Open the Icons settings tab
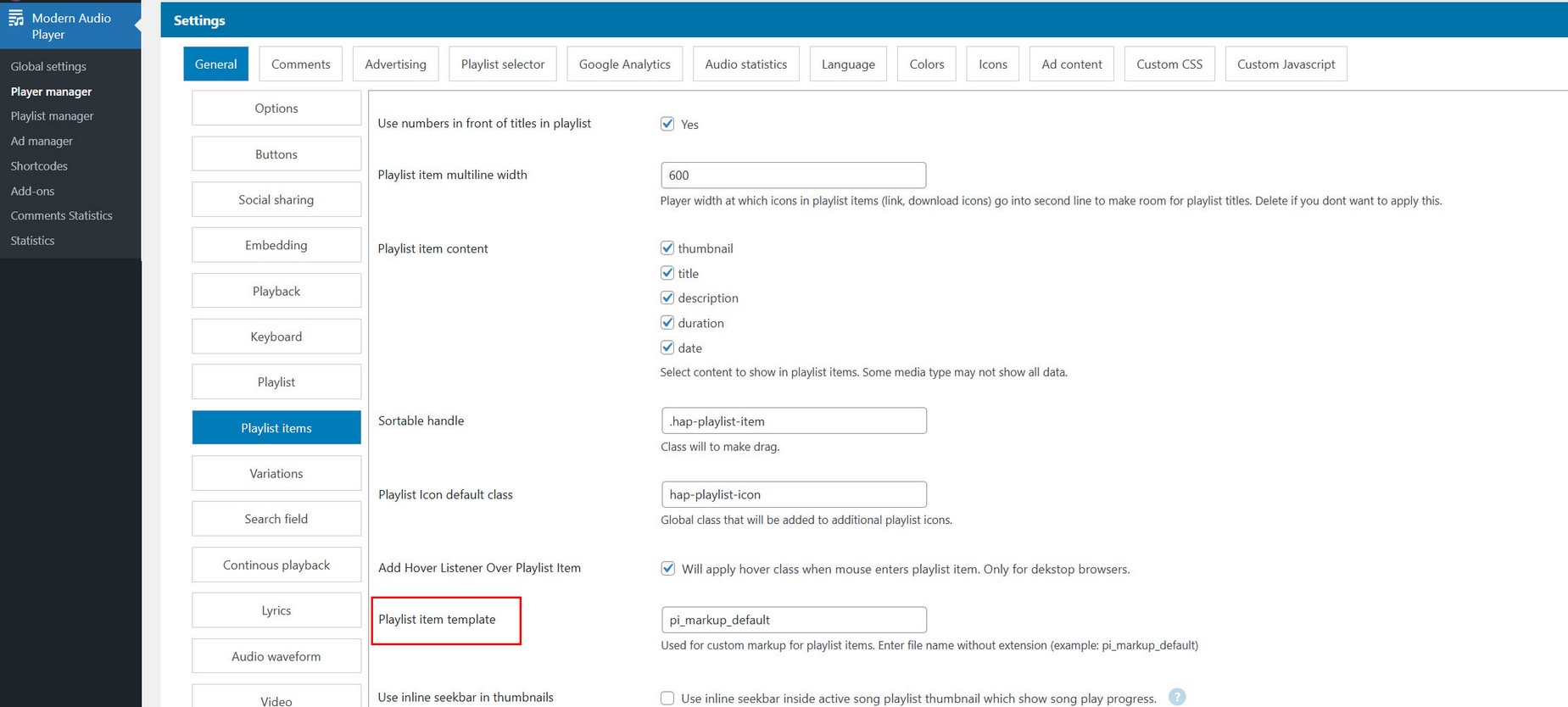 (992, 64)
